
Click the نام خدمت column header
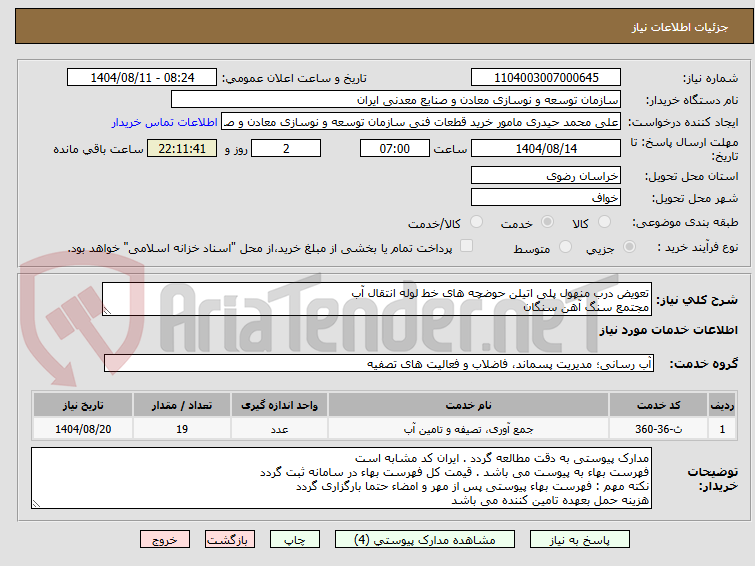[x=469, y=405]
